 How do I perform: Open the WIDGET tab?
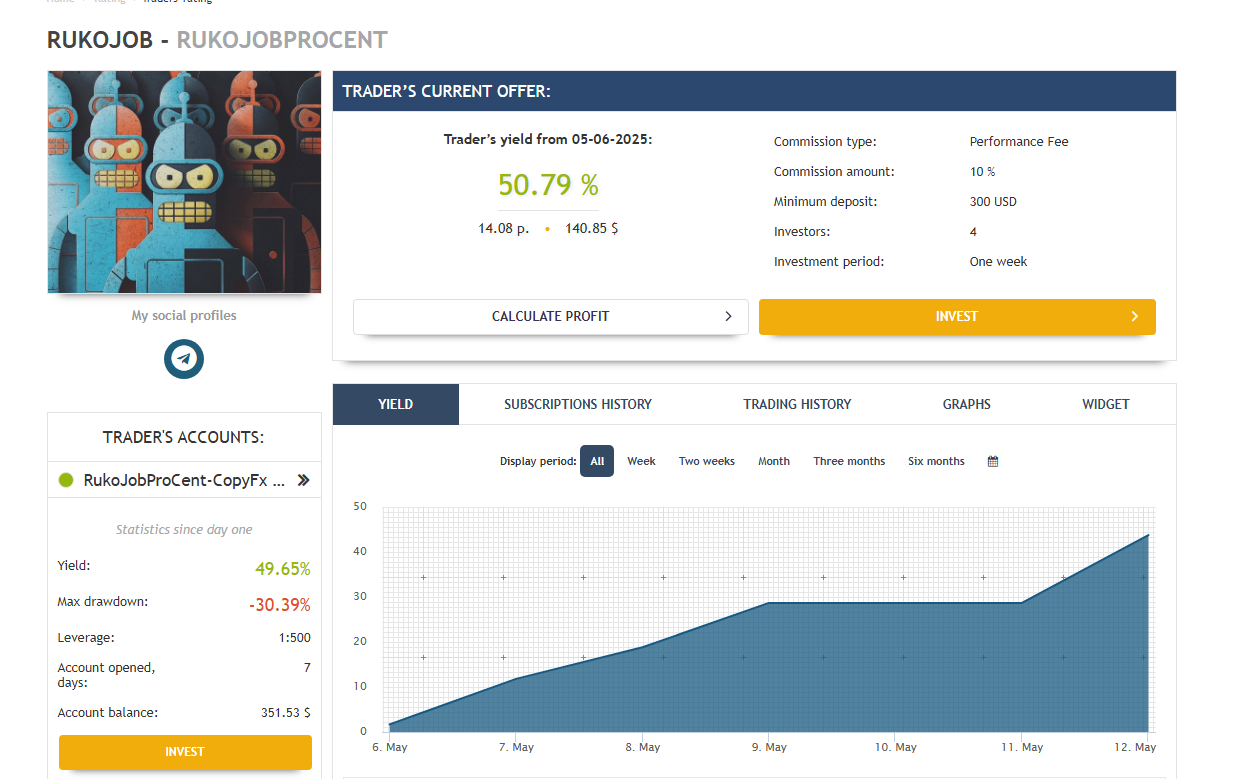1106,404
